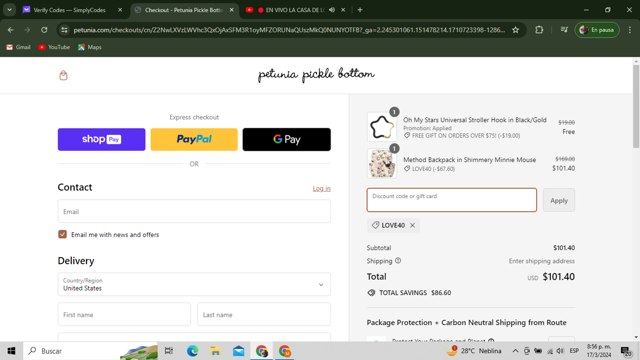The width and height of the screenshot is (640, 360).
Task: Open the Mail app in taskbar
Action: [239, 351]
